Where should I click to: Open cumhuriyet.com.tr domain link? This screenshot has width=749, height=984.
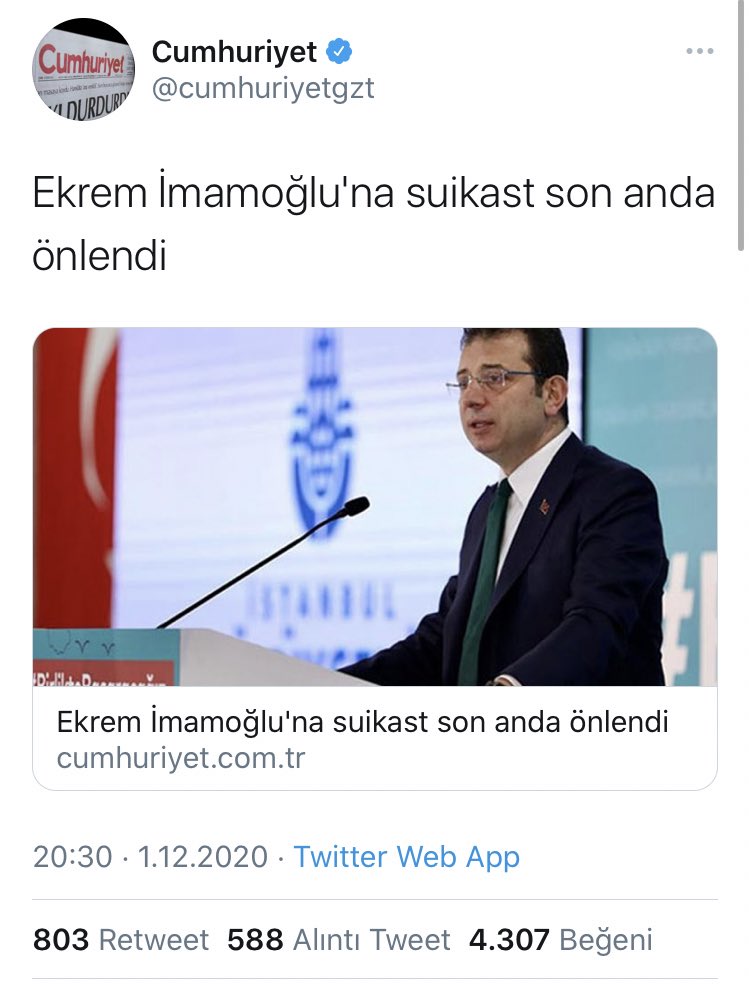point(181,758)
